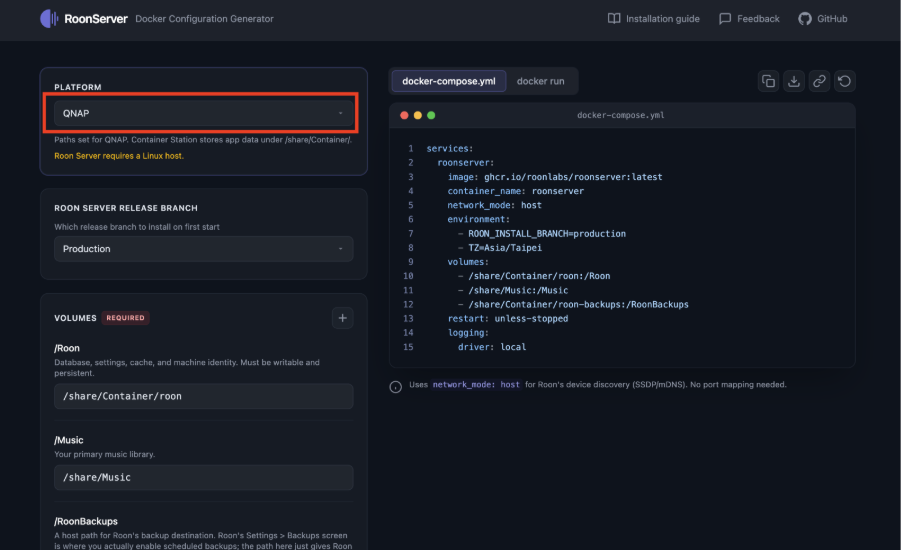Screen dimensions: 901x550
Task: Click the '/share/Container/roon-backups:/RoonBackups' line
Action: pyautogui.click(x=578, y=304)
